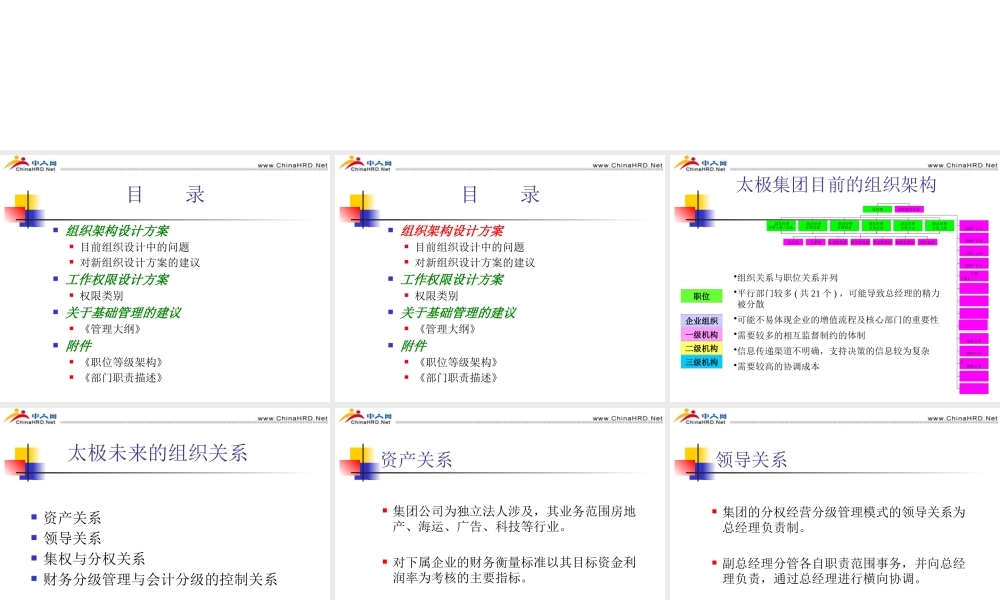
Task: Click the bullet 集团的分权经营分级管理模式
Action: 843,519
